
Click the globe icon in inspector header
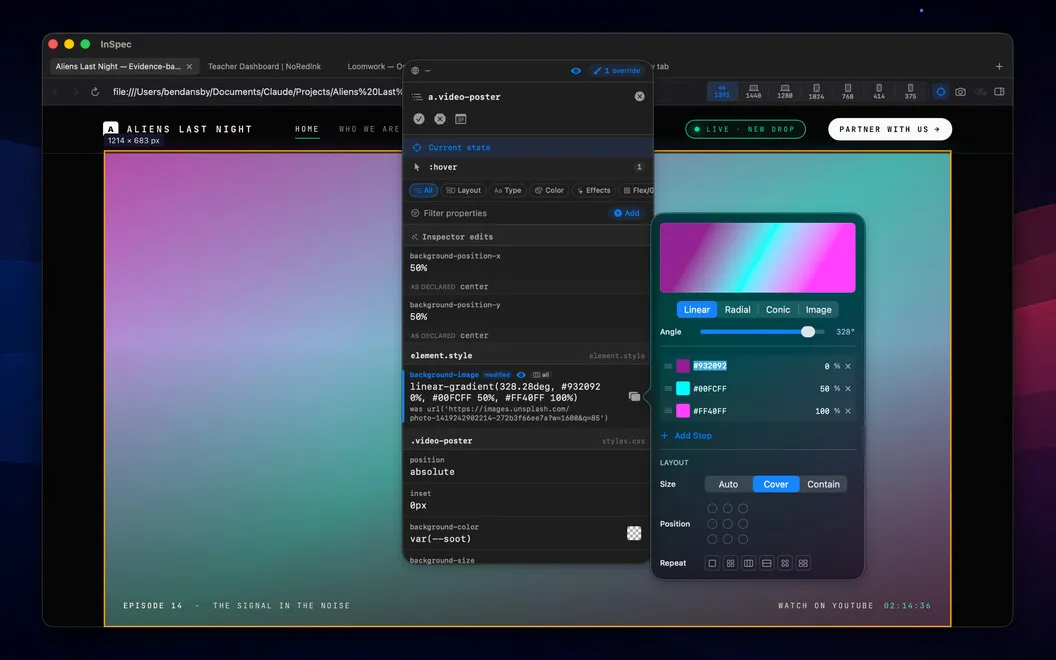pyautogui.click(x=415, y=70)
